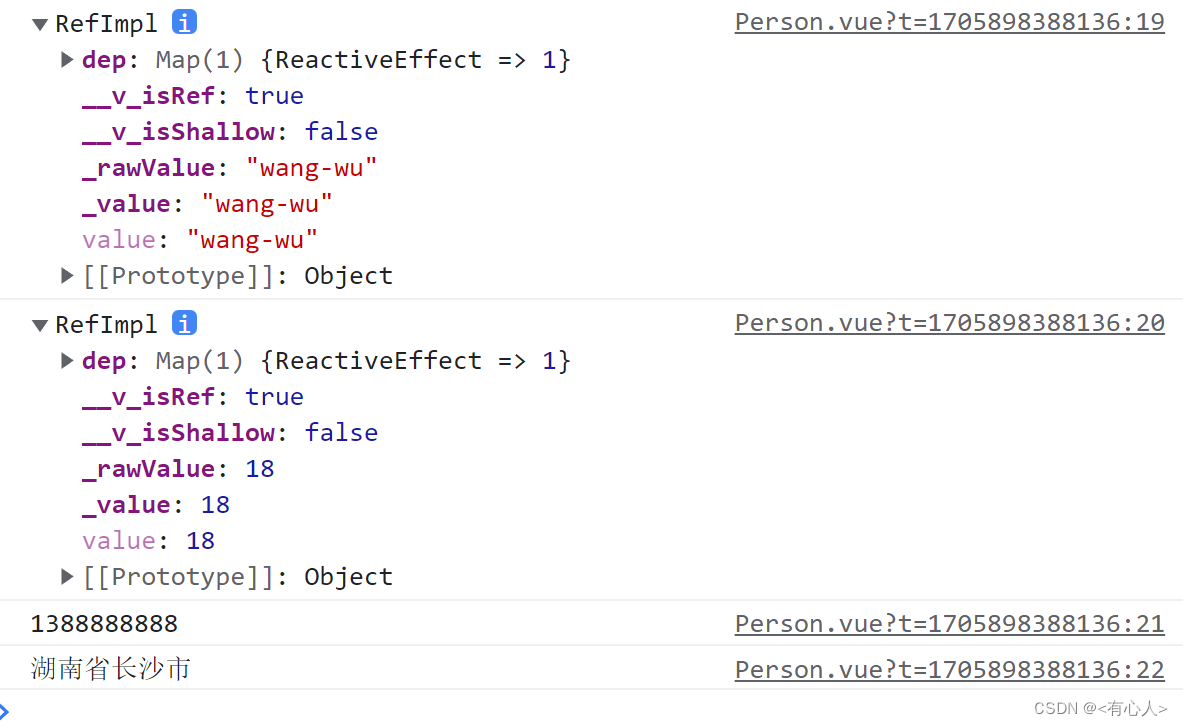
Task: Open the Person.vue link at line 22
Action: pos(949,669)
